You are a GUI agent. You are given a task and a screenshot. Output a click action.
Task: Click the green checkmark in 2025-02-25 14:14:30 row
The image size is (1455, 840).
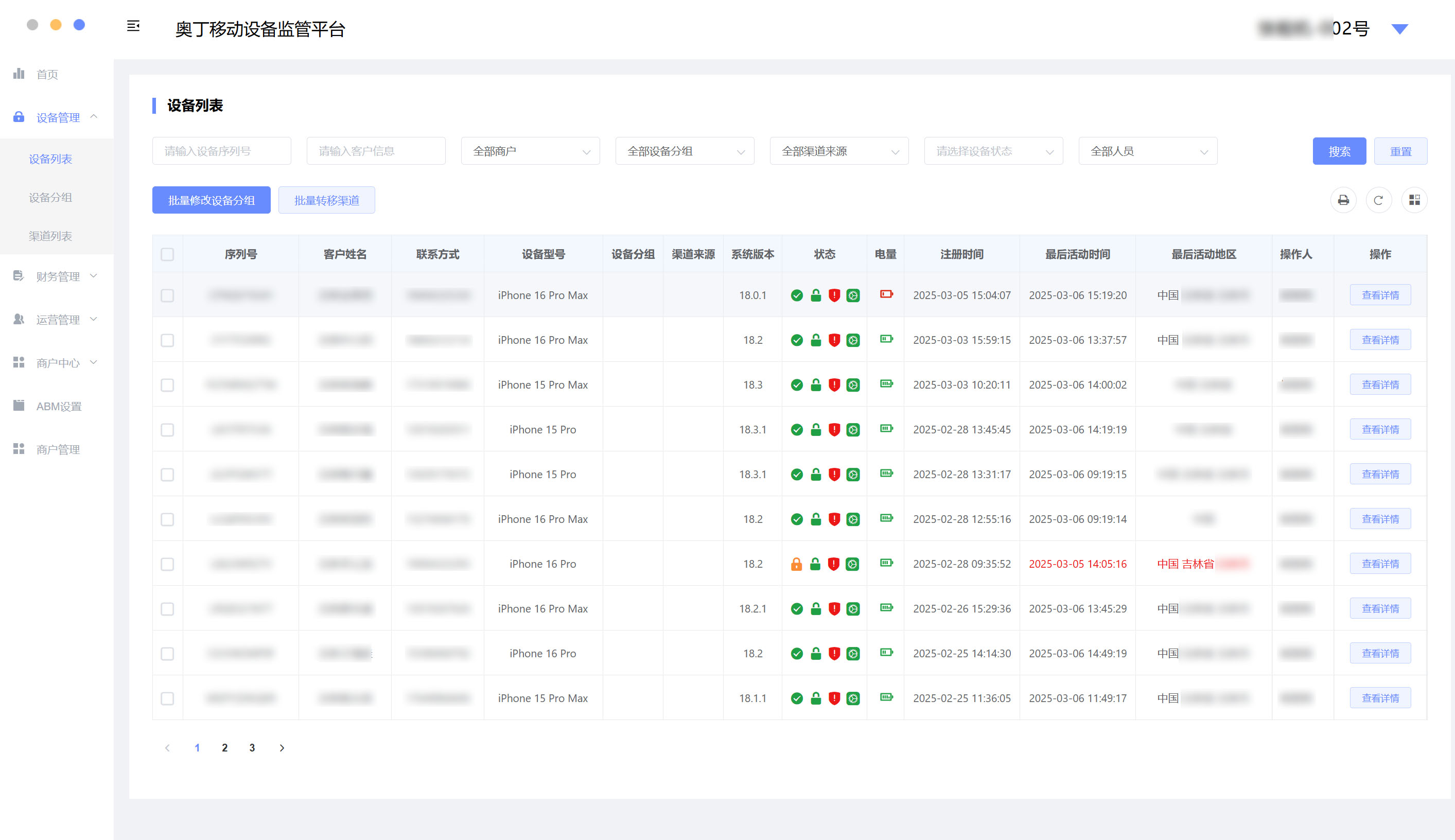[x=797, y=654]
